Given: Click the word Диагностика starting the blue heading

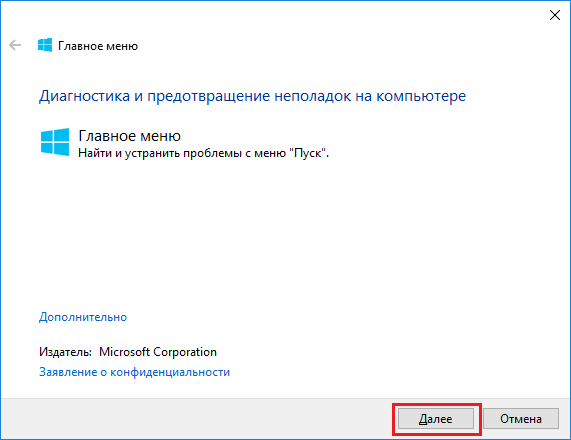Looking at the screenshot, I should coord(84,96).
